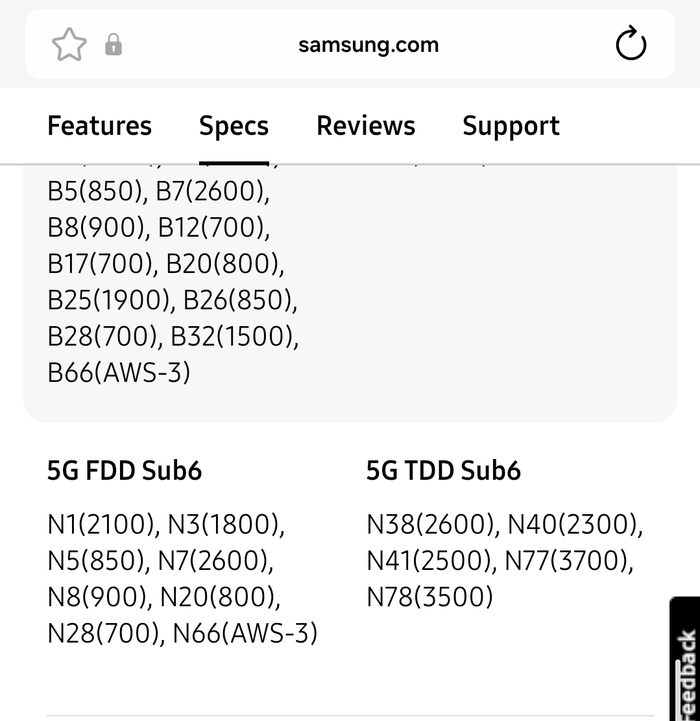This screenshot has height=721, width=700.
Task: View site security via the padlock icon
Action: click(114, 45)
